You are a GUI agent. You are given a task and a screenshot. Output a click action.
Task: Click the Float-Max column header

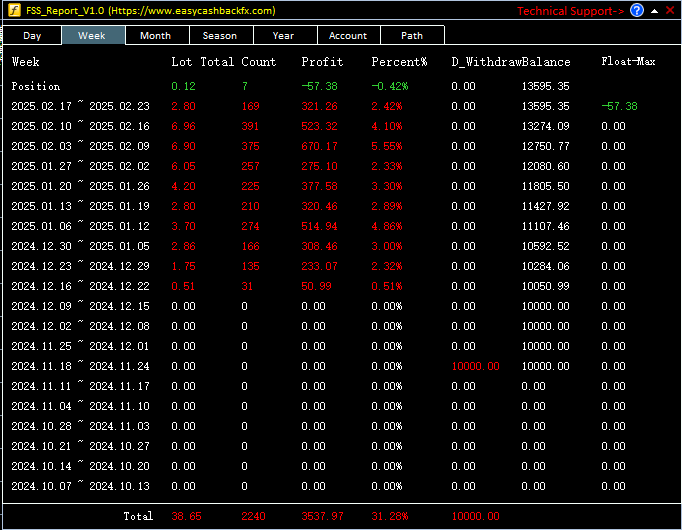628,61
